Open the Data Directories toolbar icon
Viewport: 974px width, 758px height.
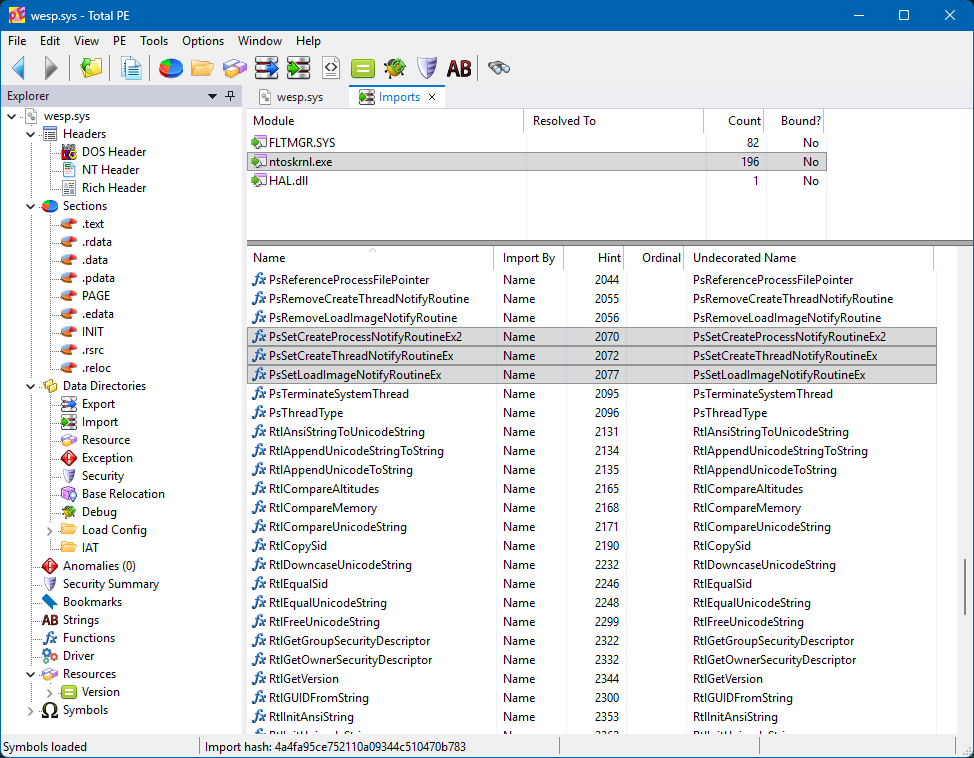91,68
